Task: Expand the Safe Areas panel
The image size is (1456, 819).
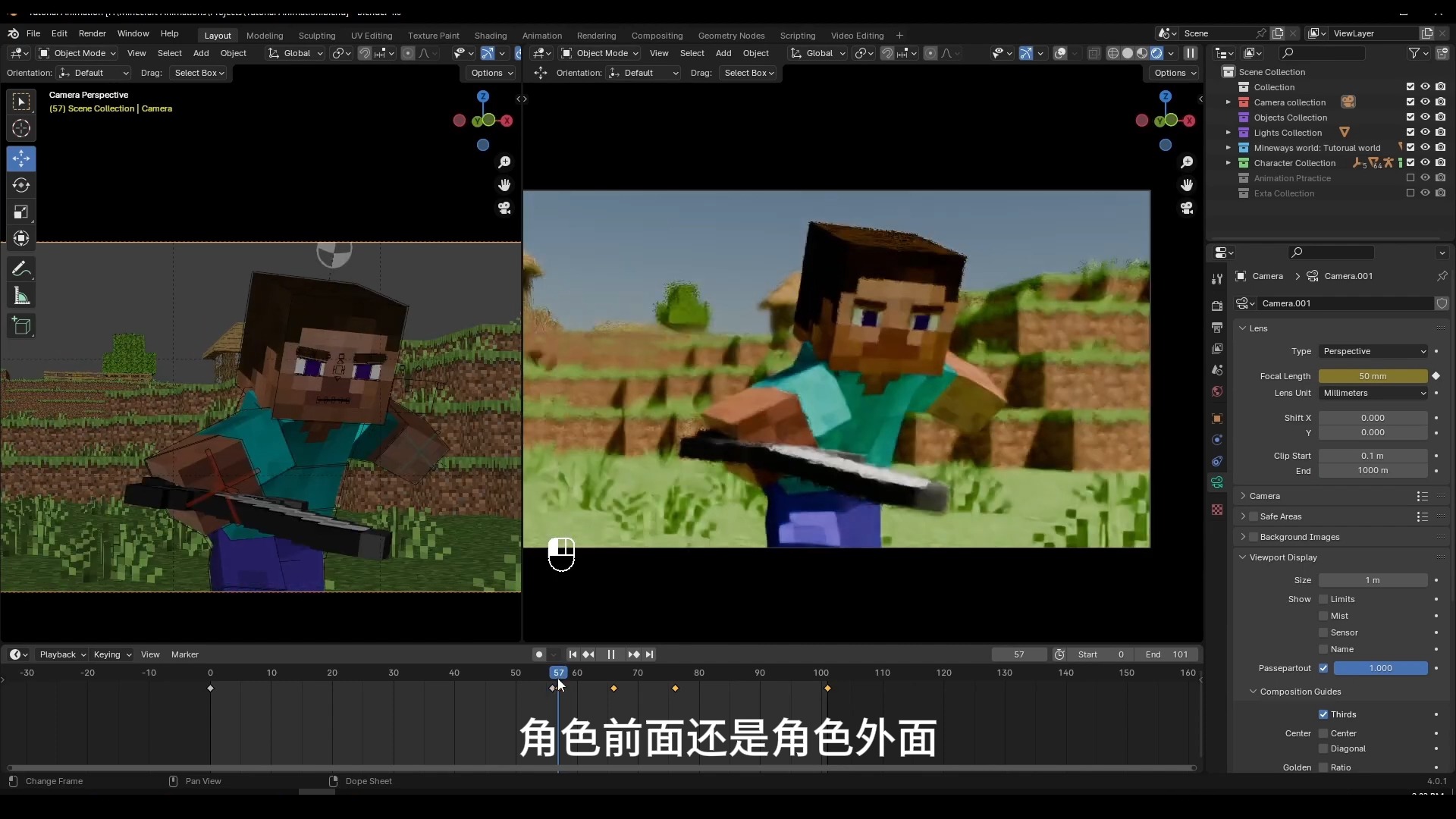Action: coord(1243,516)
